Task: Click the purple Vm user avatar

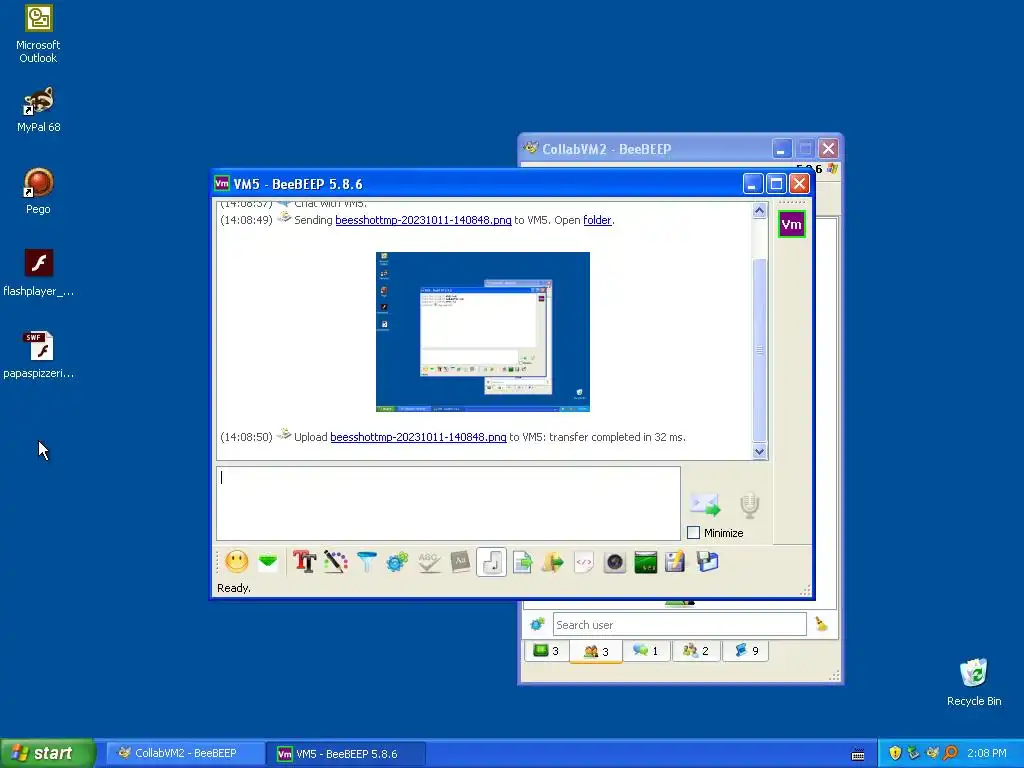Action: [x=792, y=225]
